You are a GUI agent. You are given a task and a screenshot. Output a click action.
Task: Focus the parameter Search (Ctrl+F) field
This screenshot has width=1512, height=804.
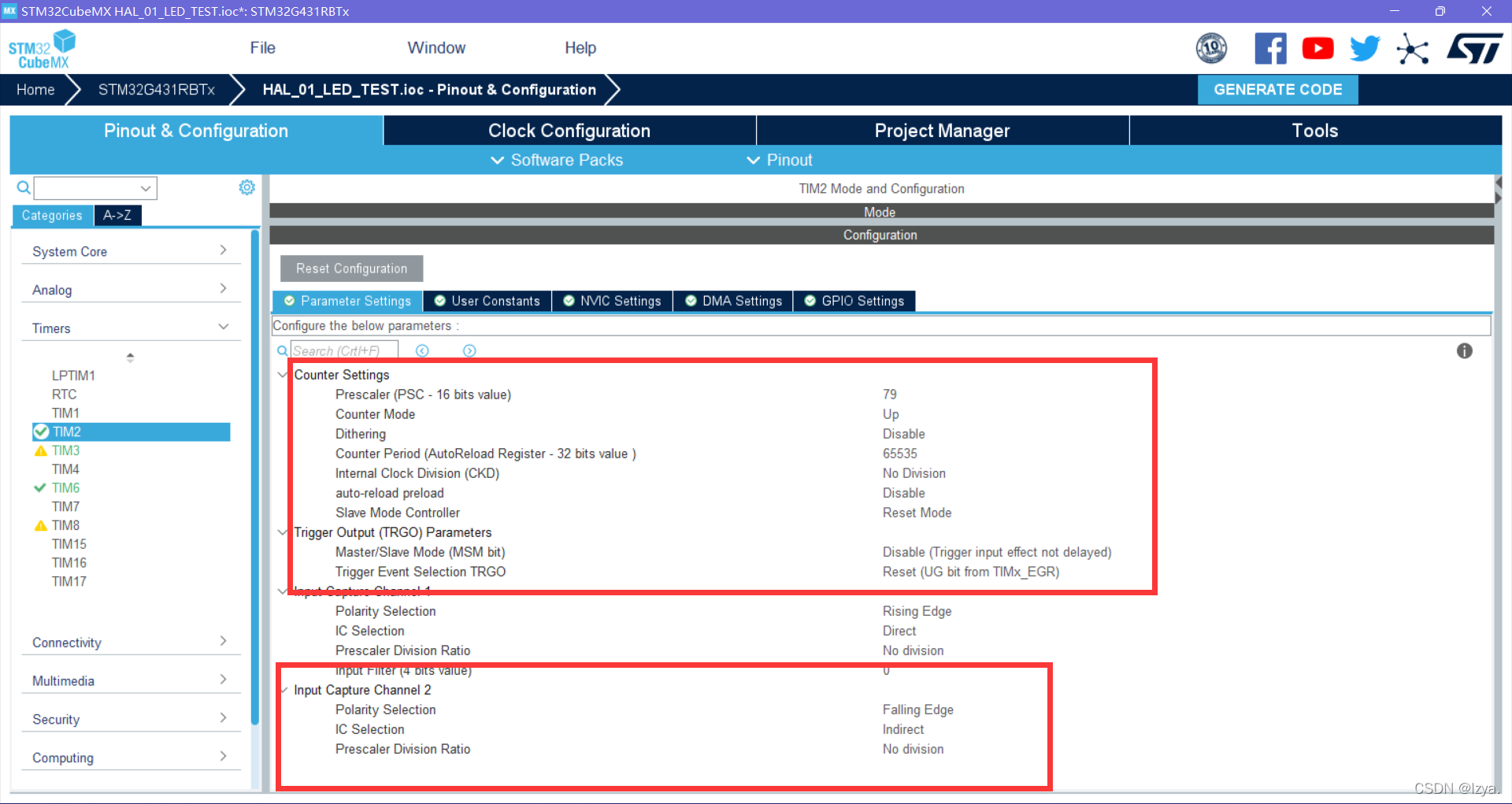point(345,351)
